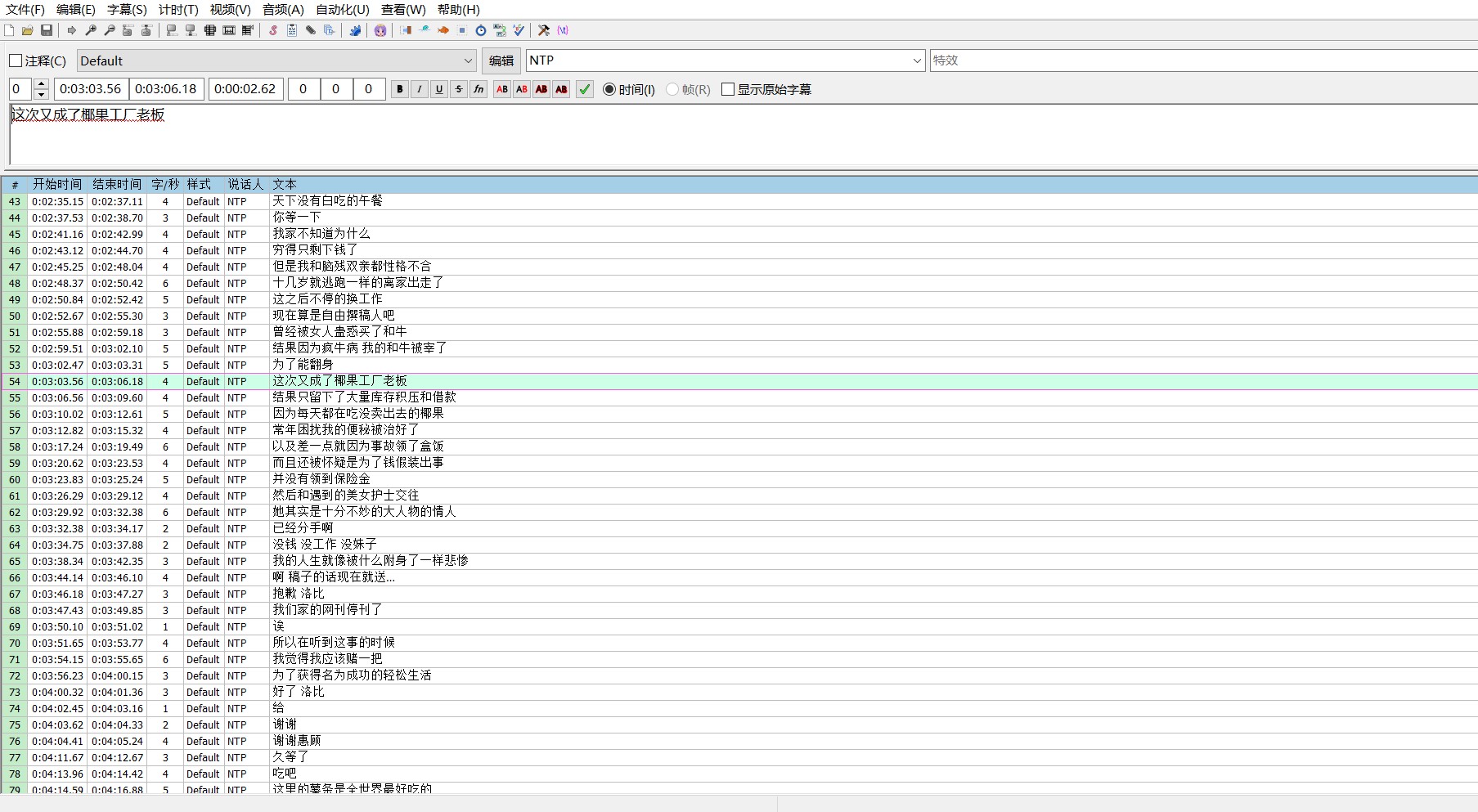Tick the 注释(C) comment checkbox

tap(16, 61)
